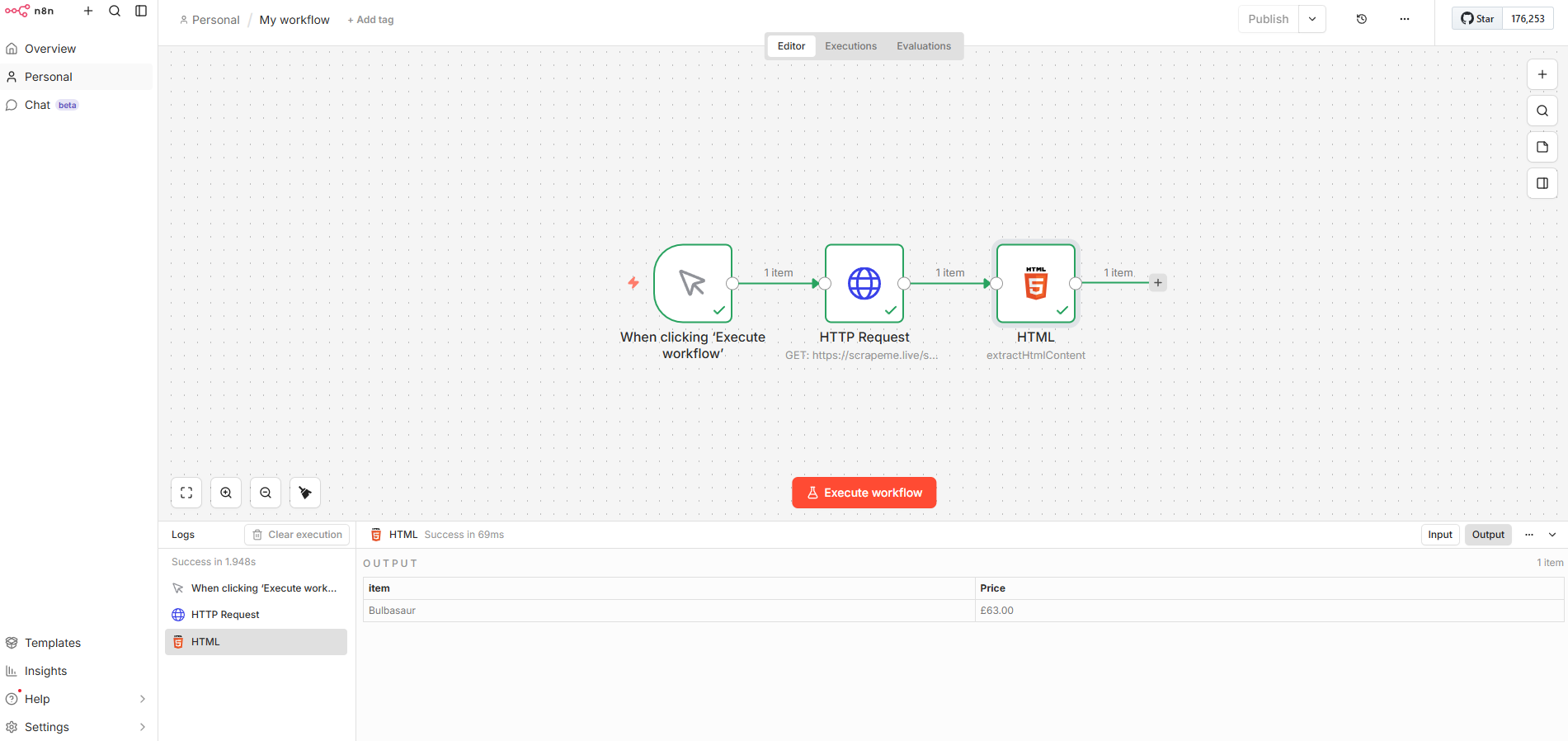Toggle the left sidebar collapse icon
This screenshot has height=741, width=1568.
click(x=141, y=11)
